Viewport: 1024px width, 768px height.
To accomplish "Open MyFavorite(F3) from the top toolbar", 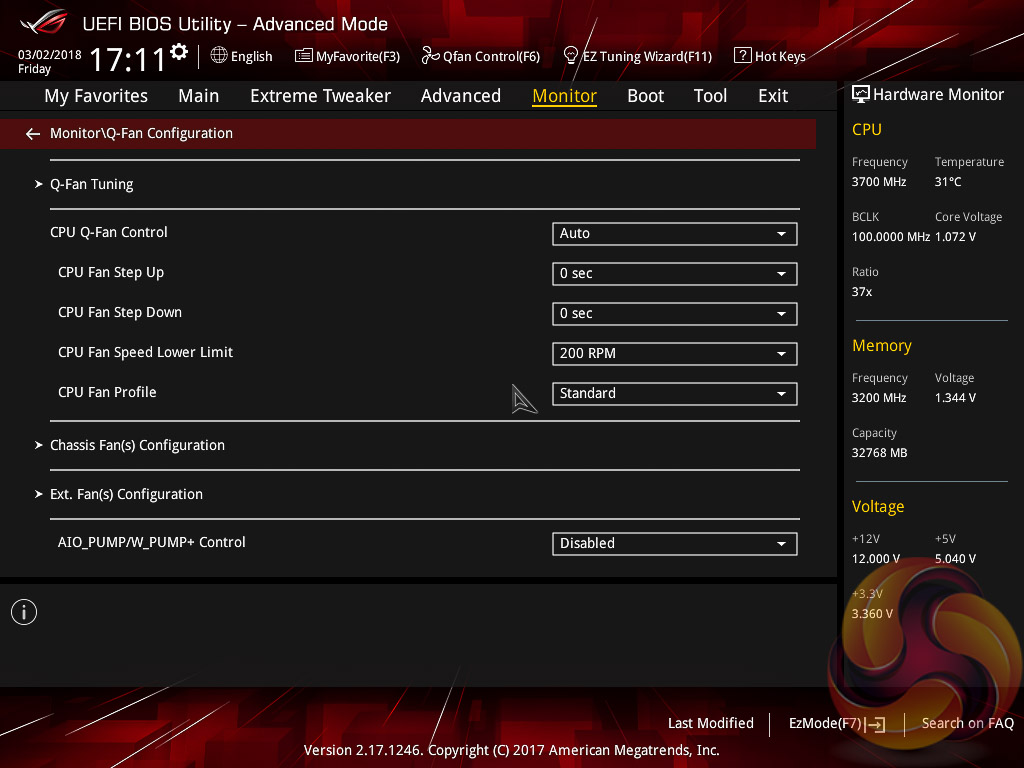I will tap(304, 56).
